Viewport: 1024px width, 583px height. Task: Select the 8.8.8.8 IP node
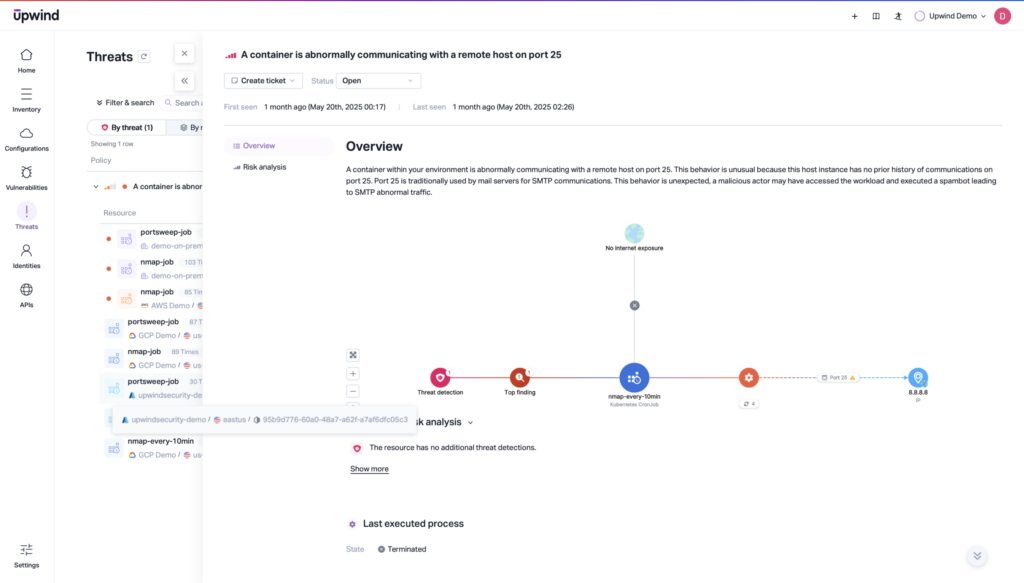918,377
